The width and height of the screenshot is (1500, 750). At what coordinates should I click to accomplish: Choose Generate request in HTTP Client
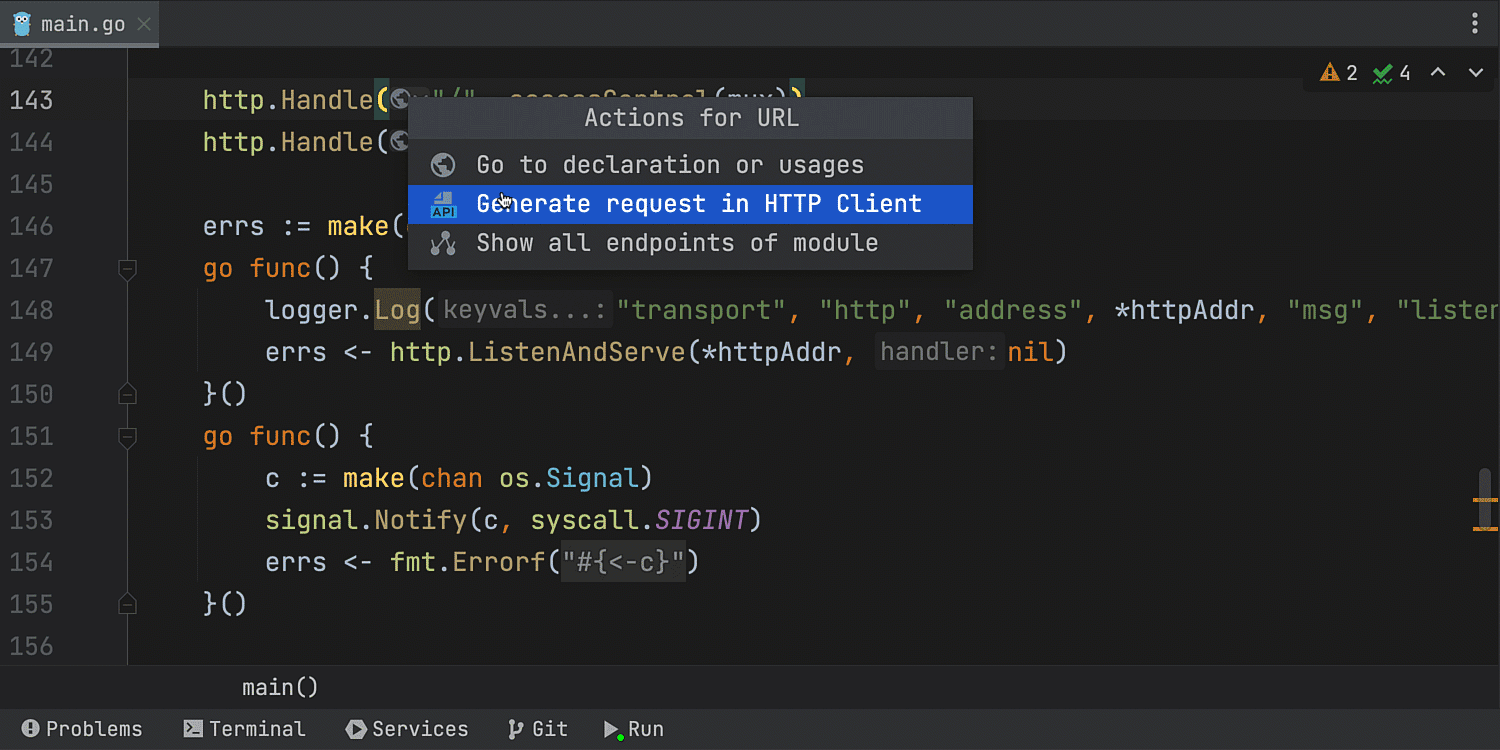(698, 204)
